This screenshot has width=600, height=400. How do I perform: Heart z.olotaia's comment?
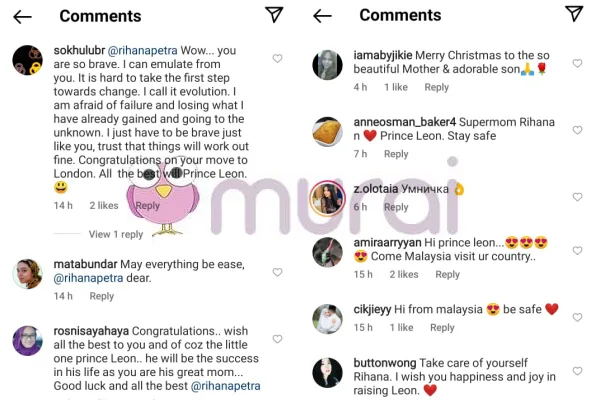point(577,189)
